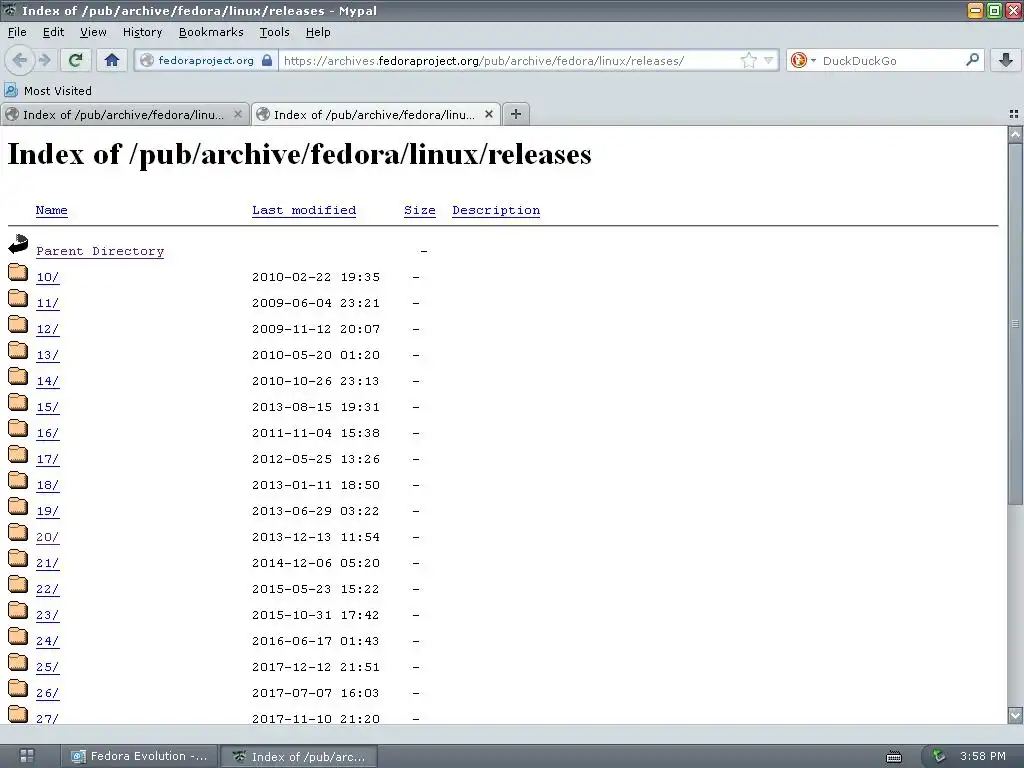The height and width of the screenshot is (768, 1024).
Task: Close the first Index of /pub tab
Action: 238,114
